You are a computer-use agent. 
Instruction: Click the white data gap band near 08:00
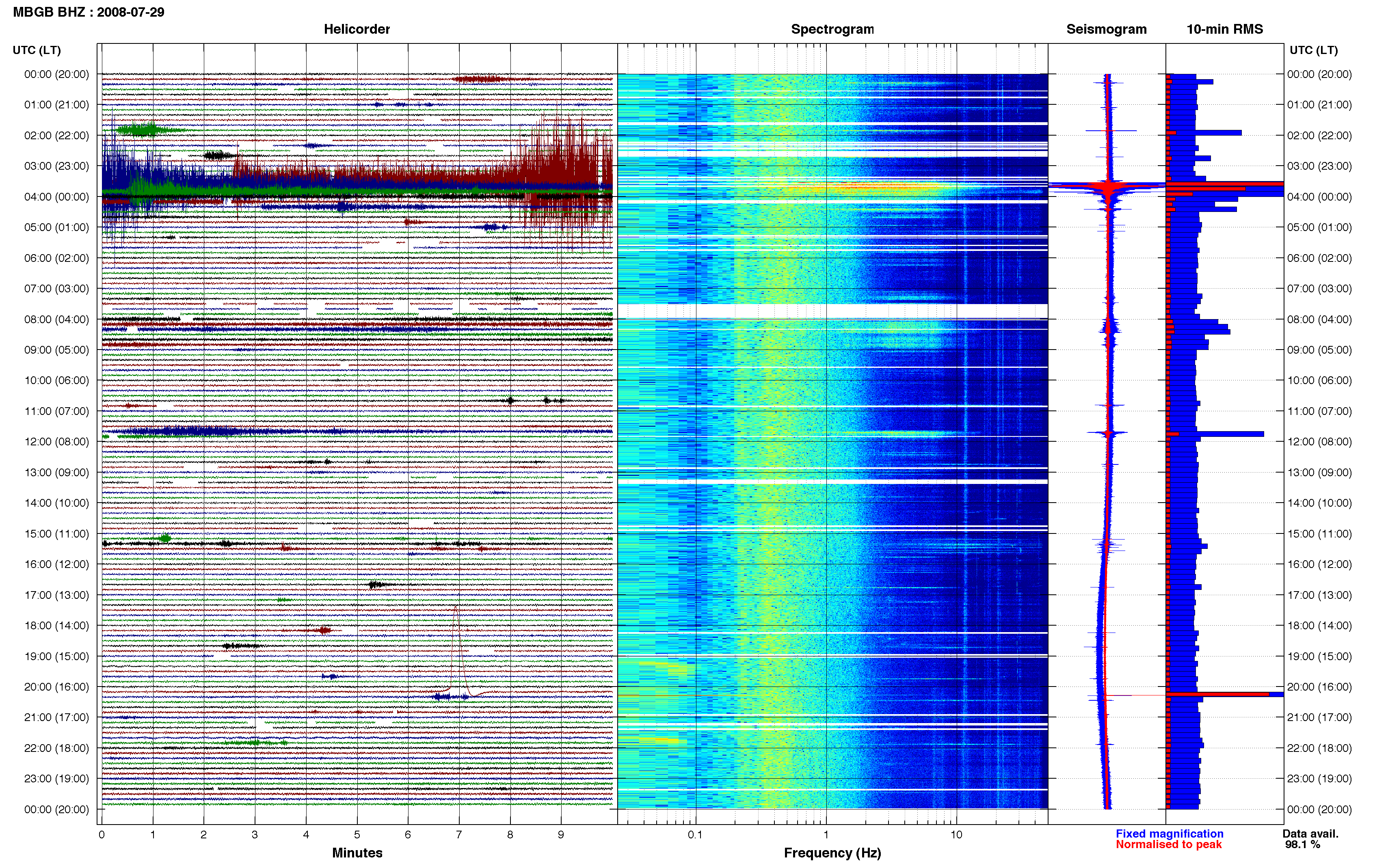pos(832,311)
